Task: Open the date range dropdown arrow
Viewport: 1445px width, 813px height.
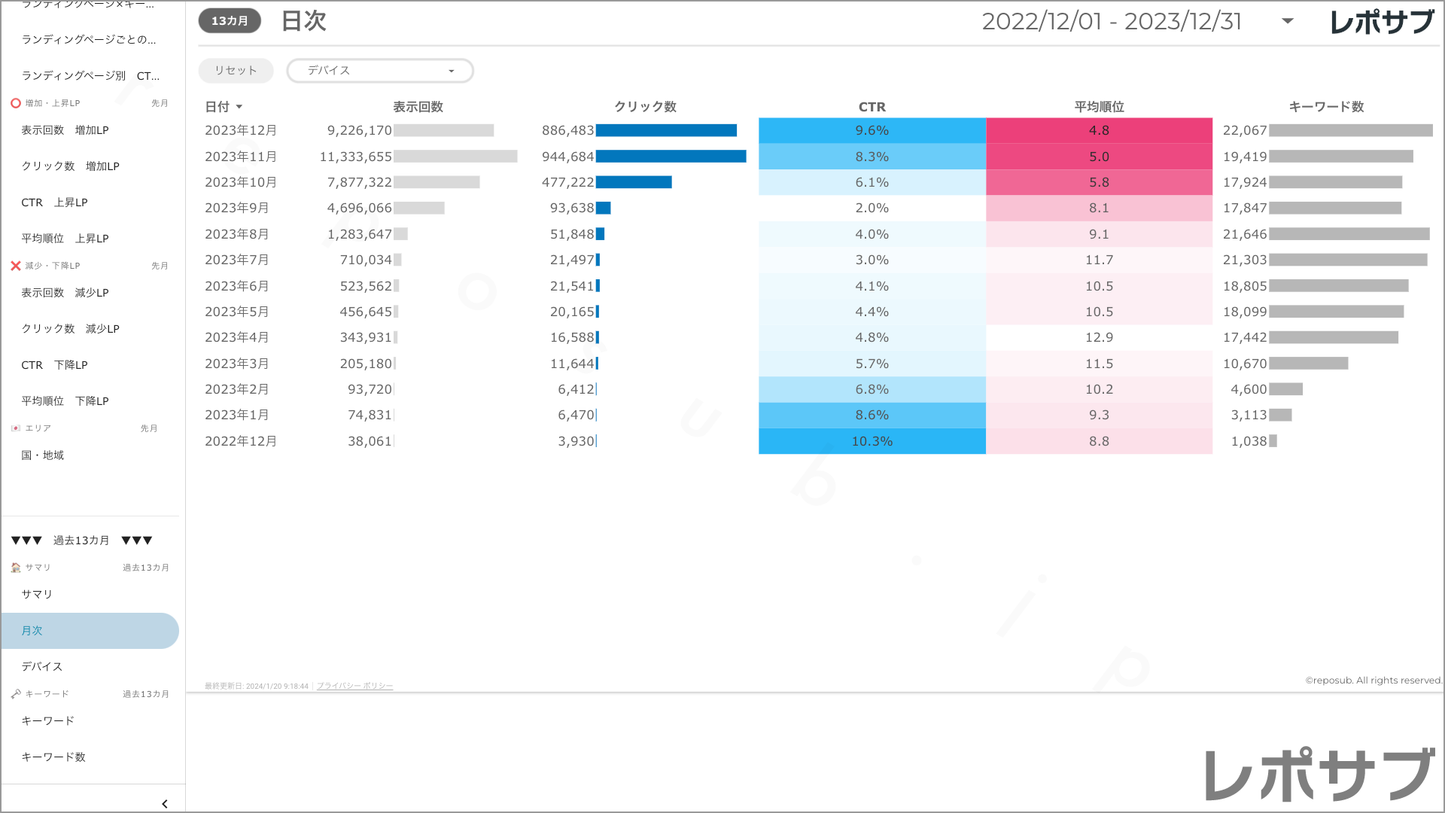Action: point(1287,21)
